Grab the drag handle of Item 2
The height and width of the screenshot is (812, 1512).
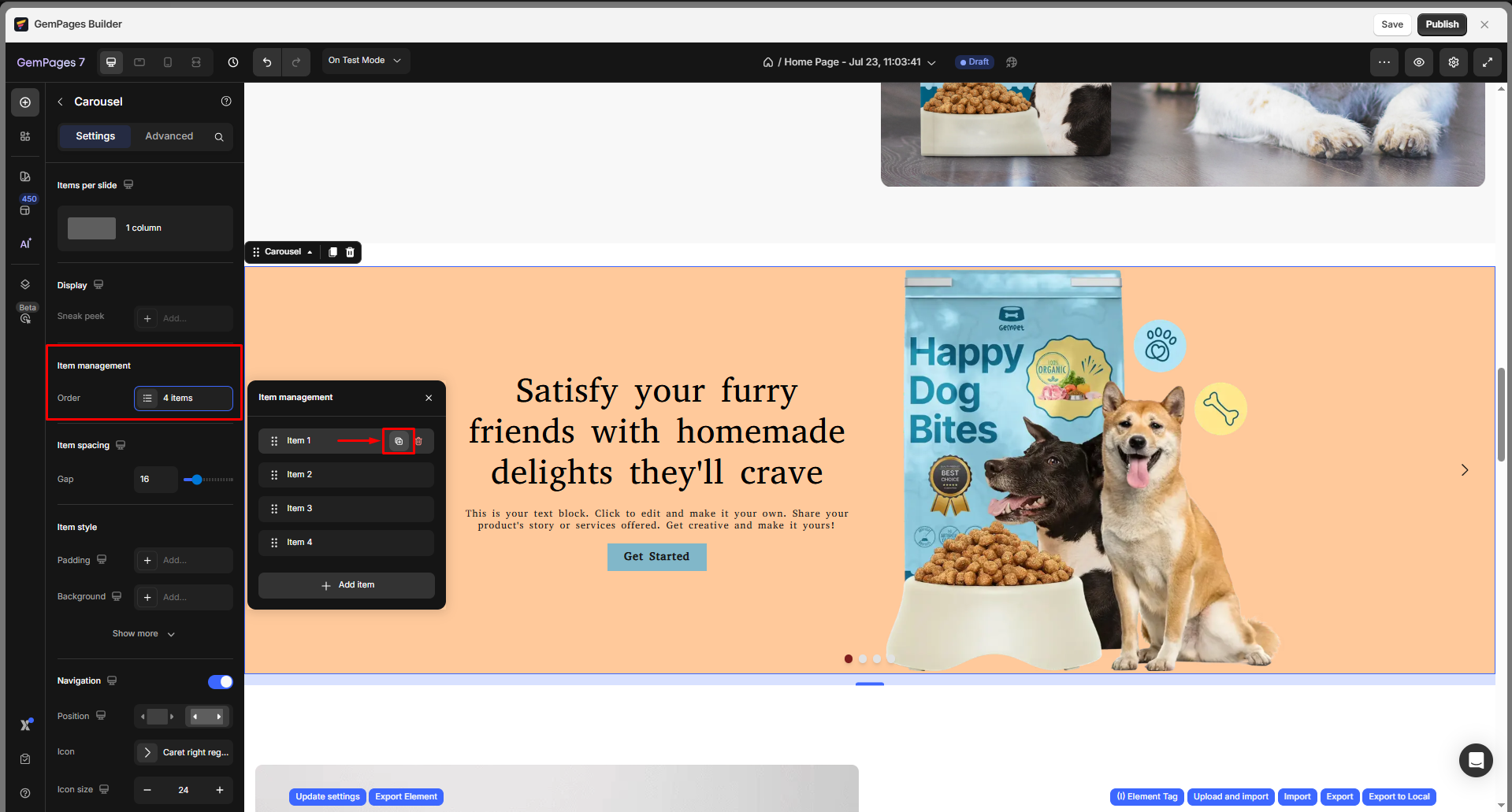274,475
